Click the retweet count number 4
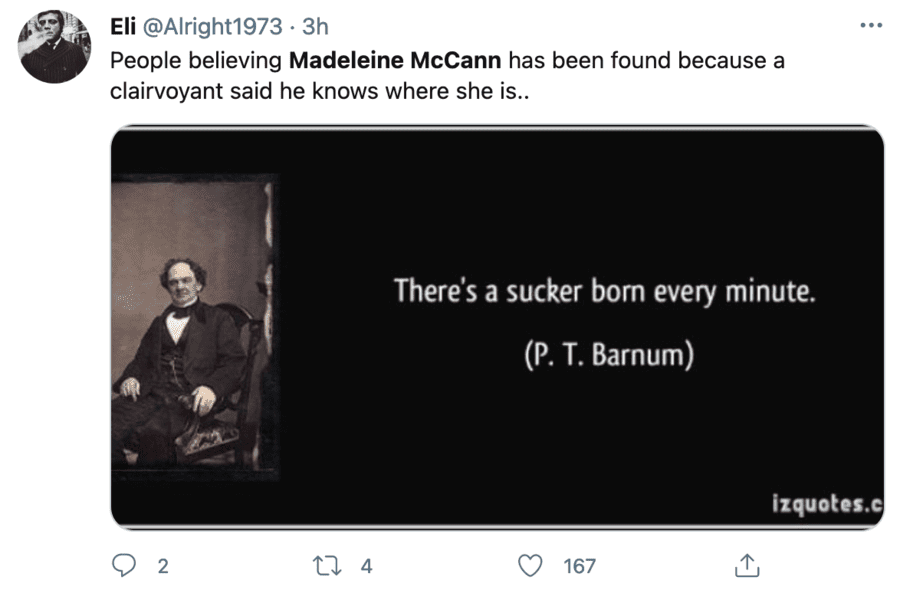The image size is (900, 590). [366, 566]
